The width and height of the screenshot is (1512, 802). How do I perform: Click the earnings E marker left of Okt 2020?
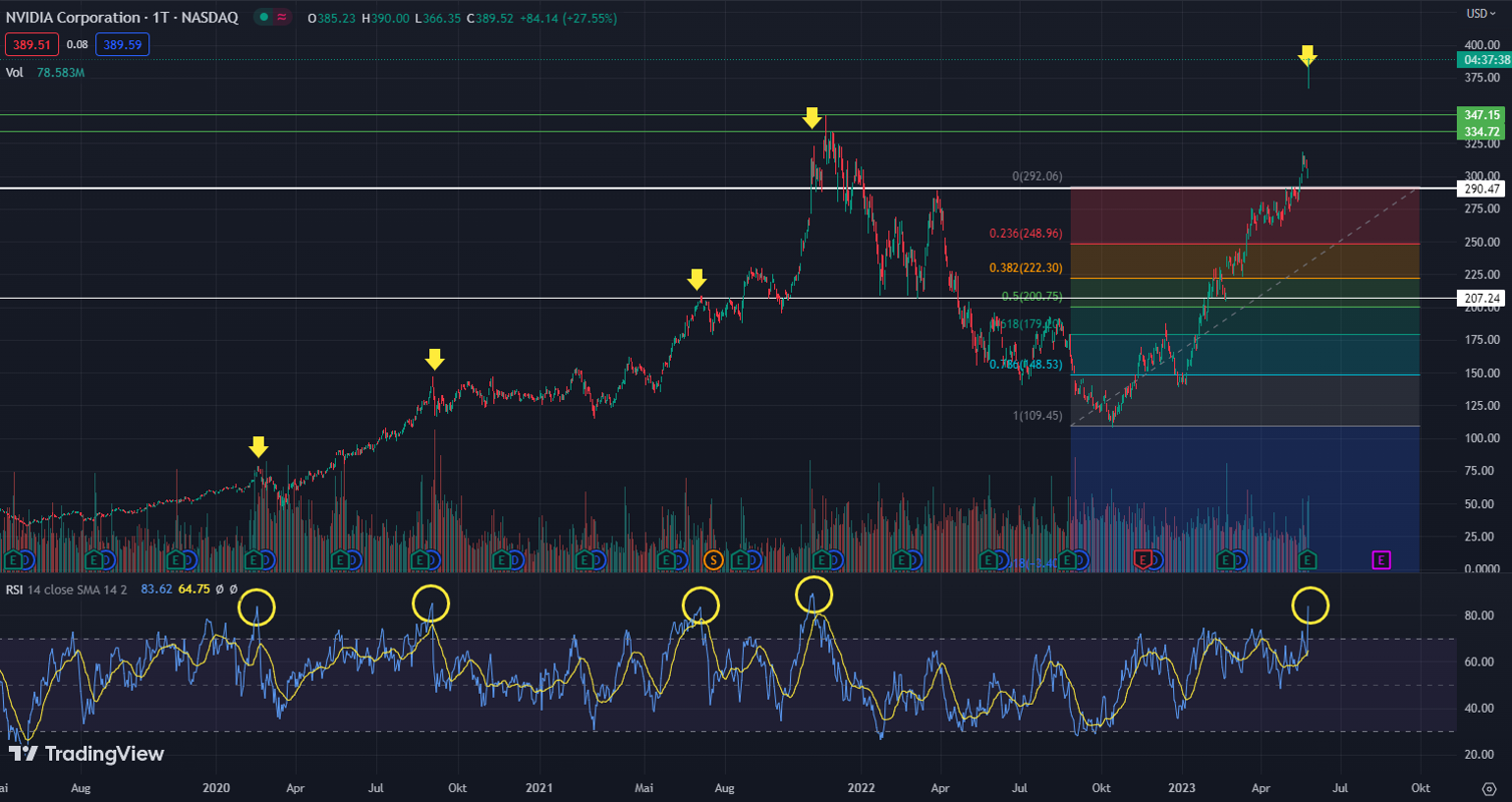coord(421,560)
